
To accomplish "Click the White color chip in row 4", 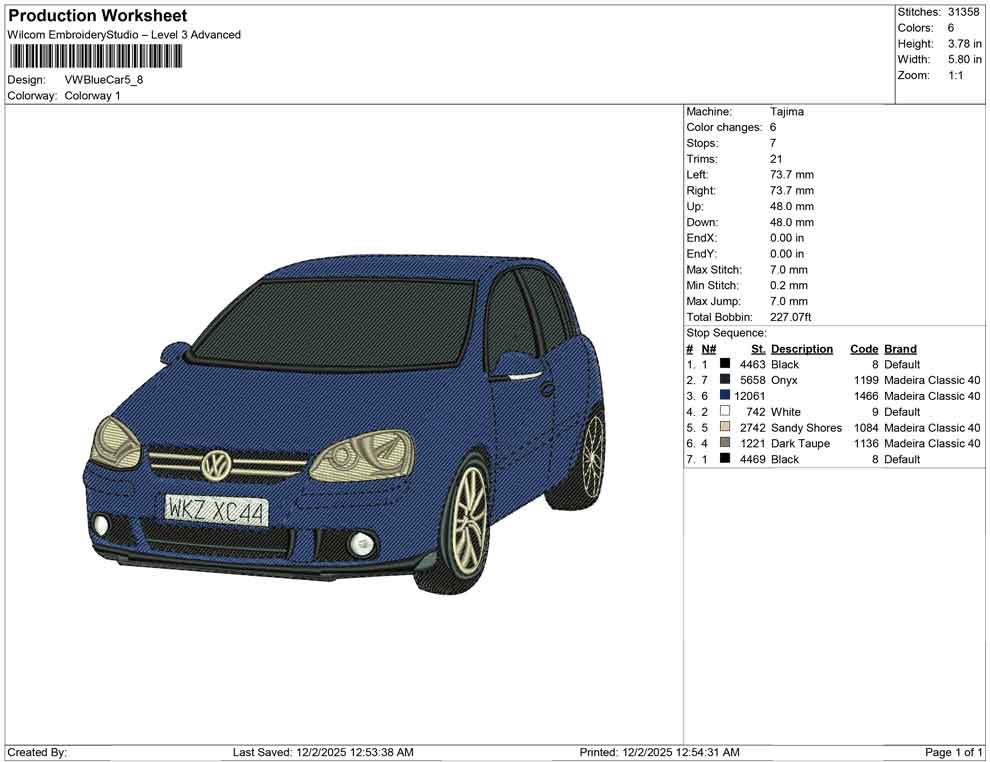I will click(x=724, y=411).
